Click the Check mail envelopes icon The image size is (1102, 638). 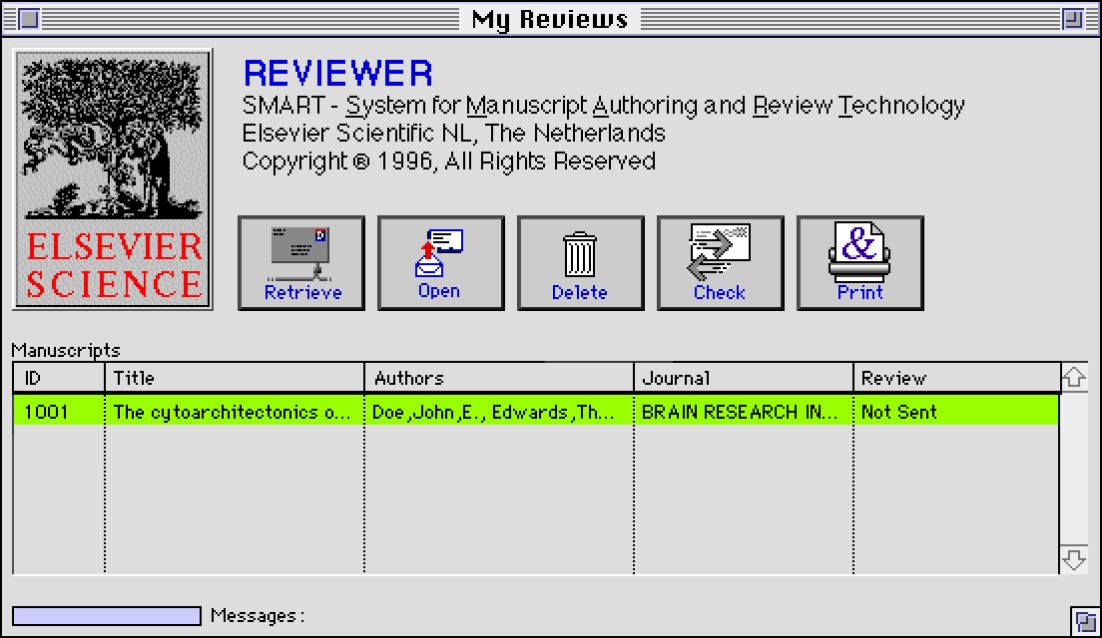pyautogui.click(x=720, y=263)
